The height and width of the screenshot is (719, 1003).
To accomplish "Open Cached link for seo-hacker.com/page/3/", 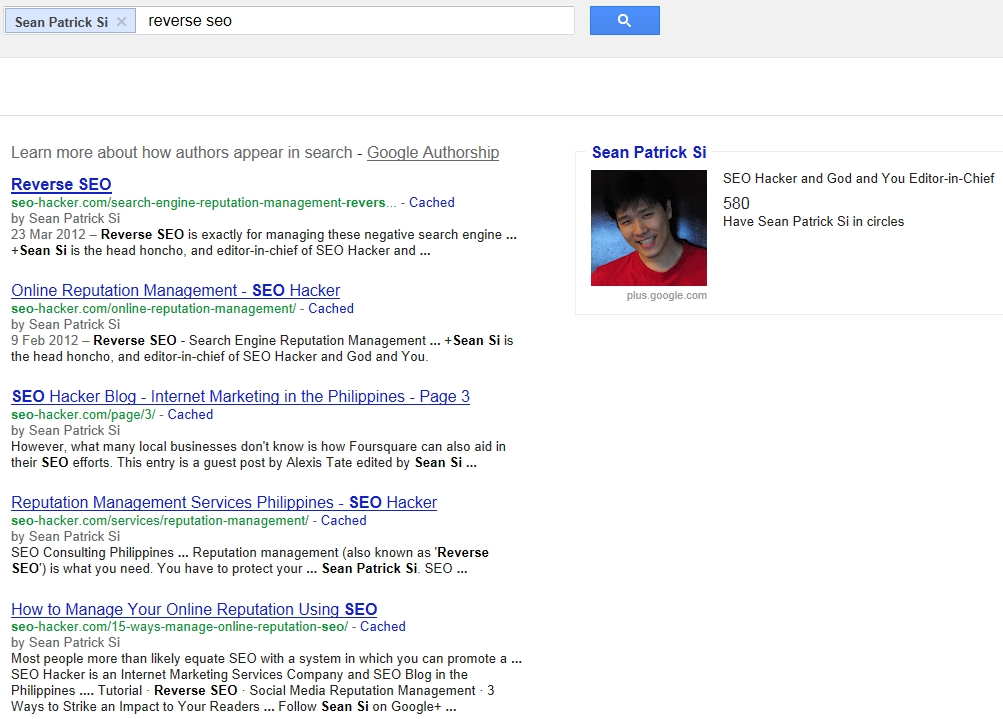I will tap(190, 414).
